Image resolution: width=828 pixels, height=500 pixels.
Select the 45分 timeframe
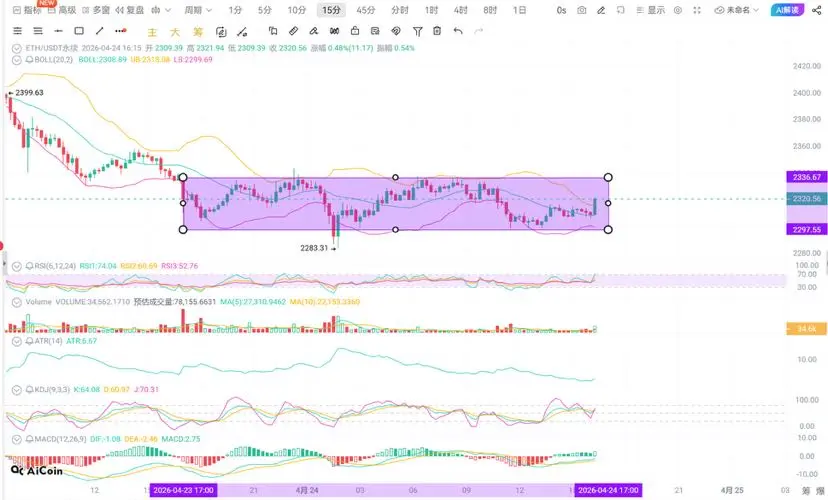coord(365,10)
